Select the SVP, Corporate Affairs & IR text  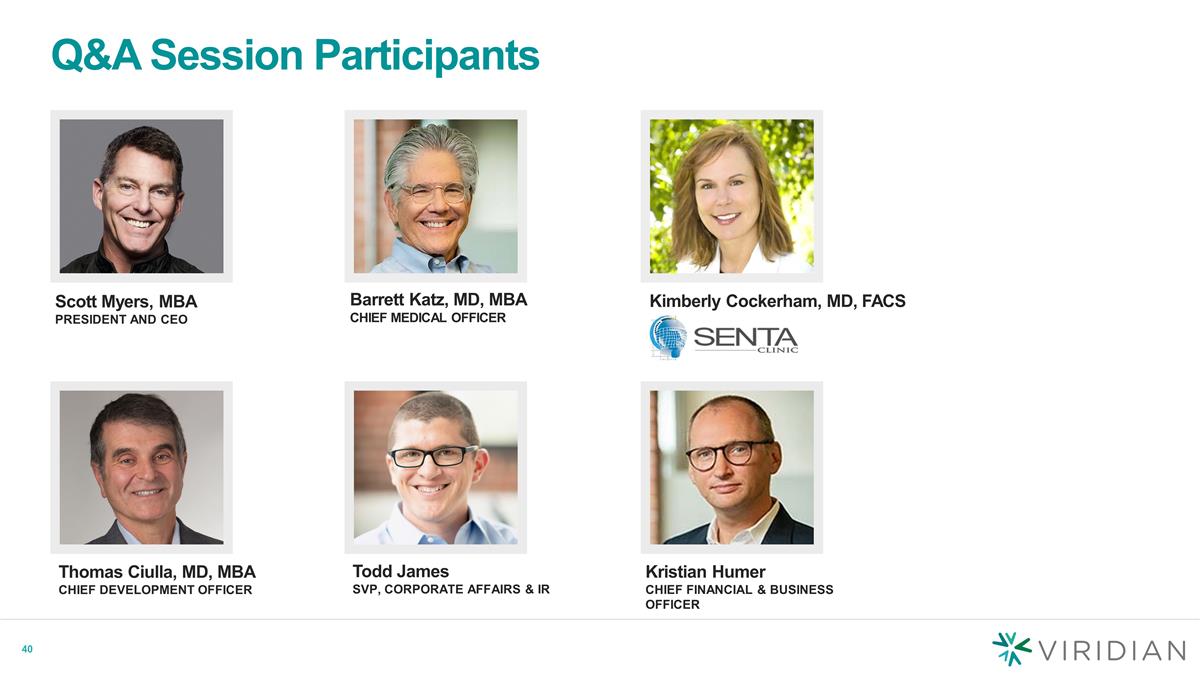pyautogui.click(x=451, y=589)
